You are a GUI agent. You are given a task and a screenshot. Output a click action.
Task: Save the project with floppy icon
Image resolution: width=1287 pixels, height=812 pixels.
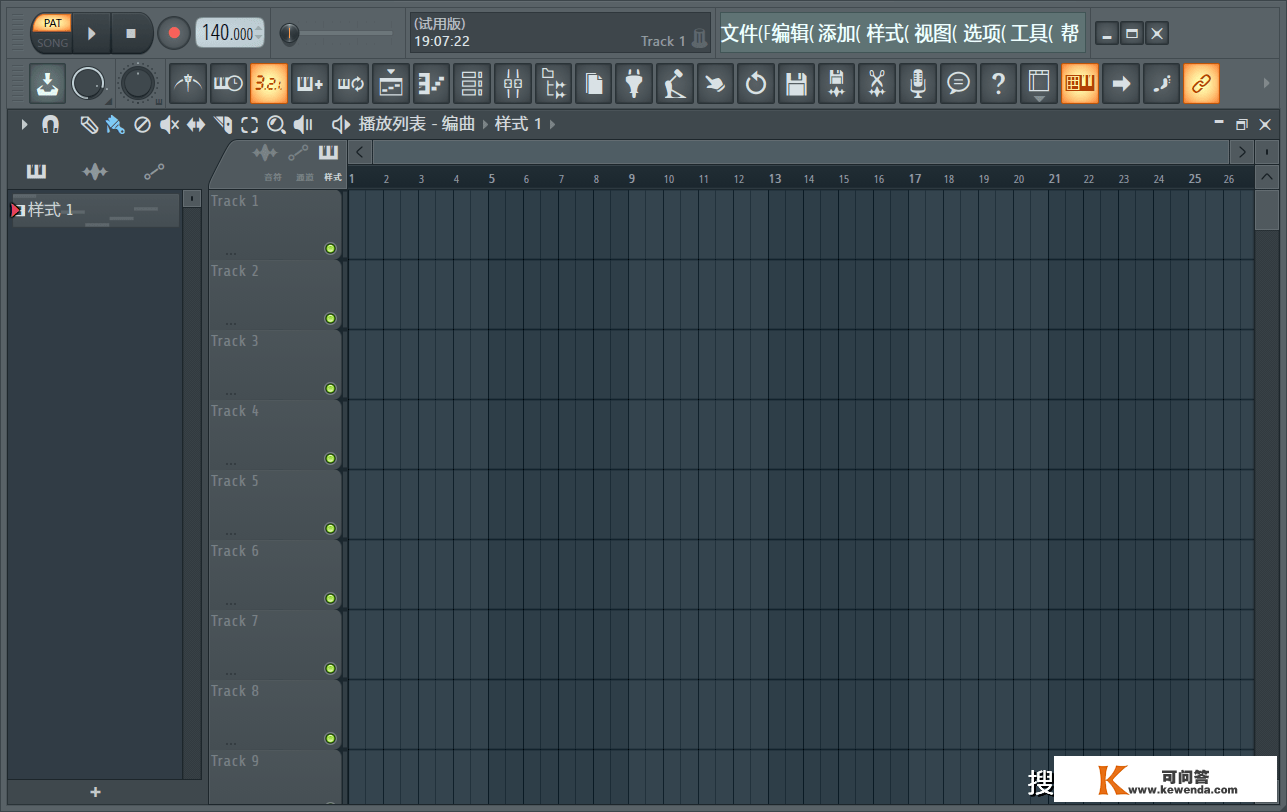click(x=796, y=84)
